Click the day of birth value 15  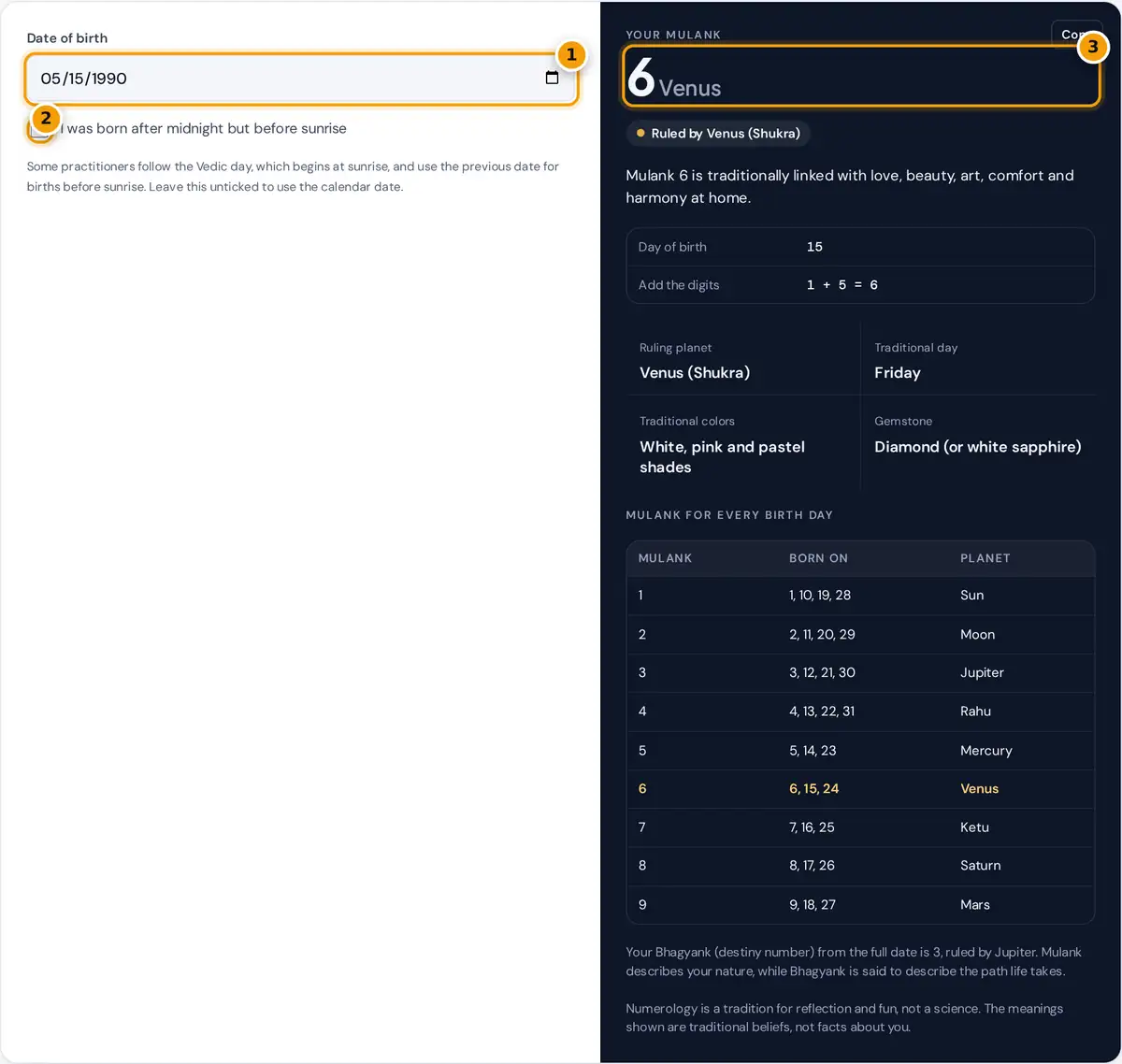tap(814, 247)
